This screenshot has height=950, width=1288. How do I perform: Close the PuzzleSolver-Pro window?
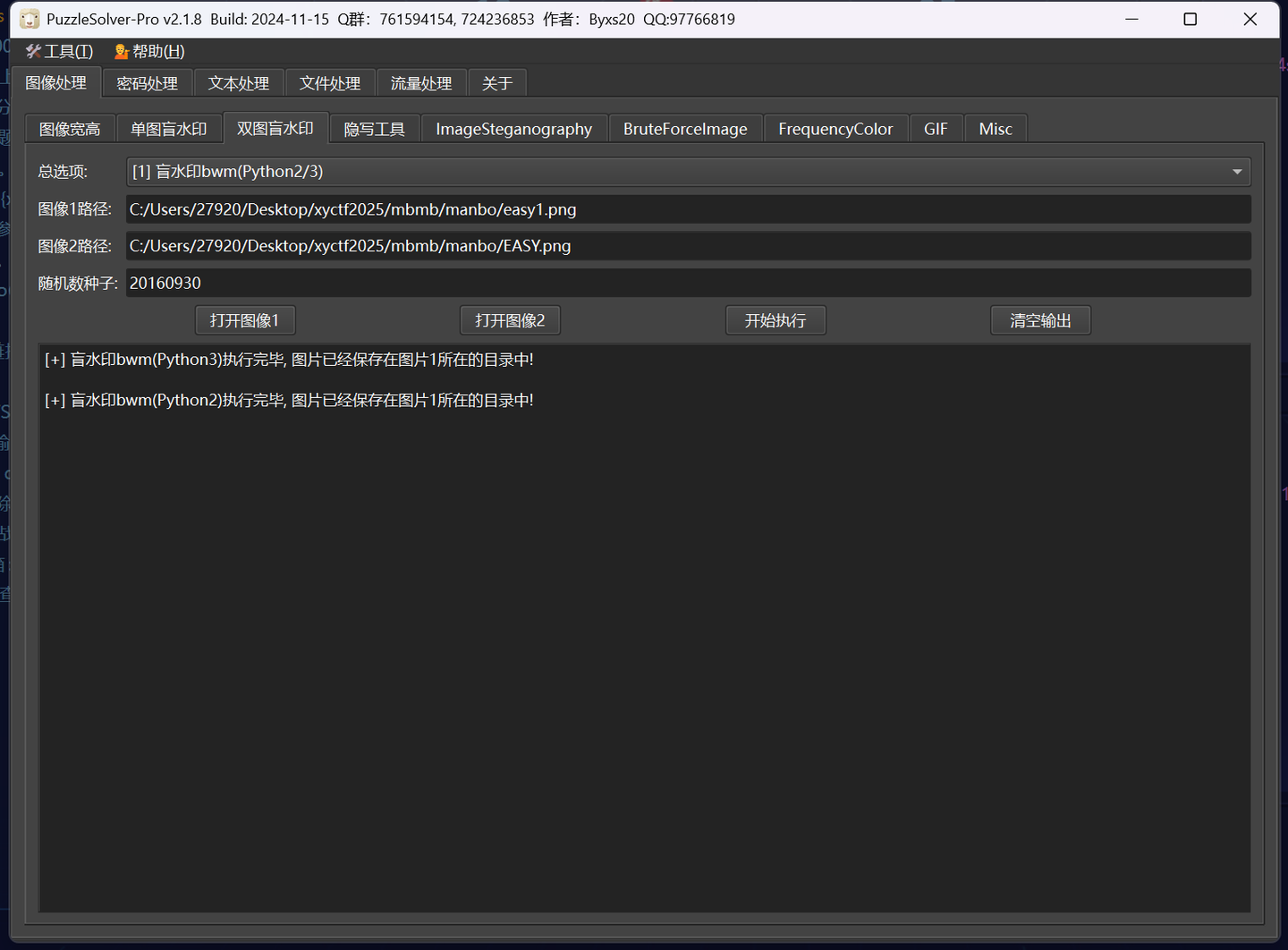[x=1250, y=19]
